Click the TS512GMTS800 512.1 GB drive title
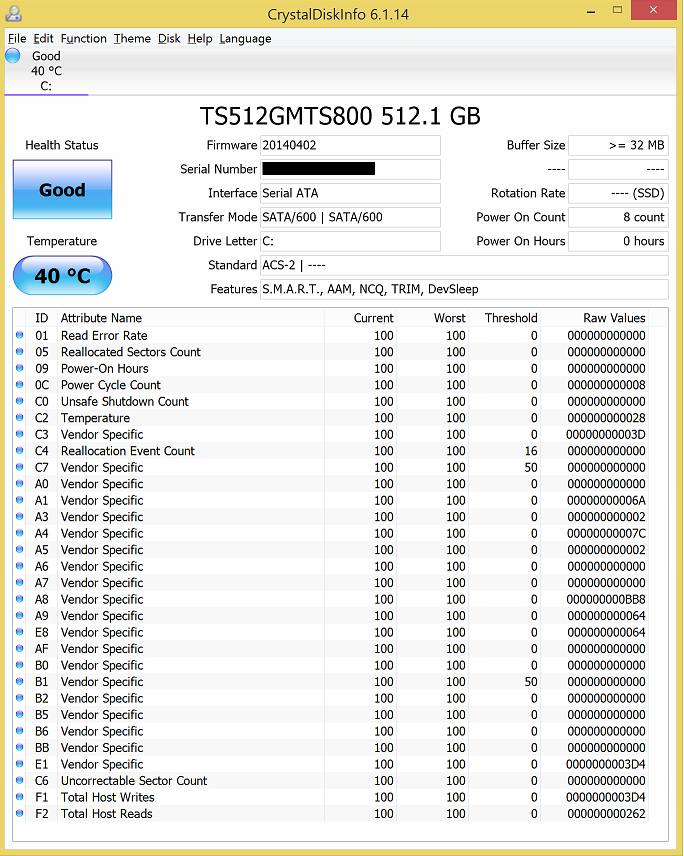 (x=340, y=116)
